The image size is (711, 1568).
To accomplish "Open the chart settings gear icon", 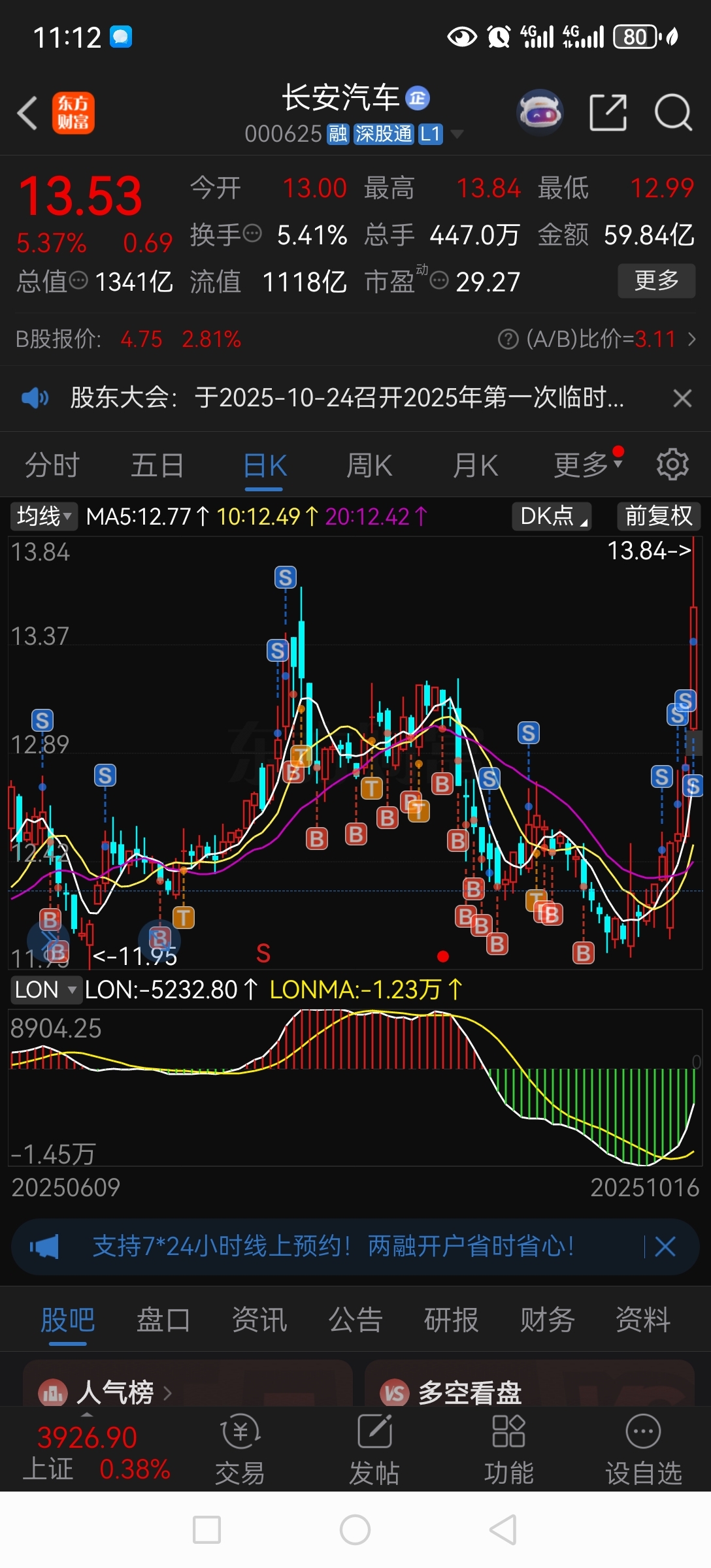I will pos(672,465).
